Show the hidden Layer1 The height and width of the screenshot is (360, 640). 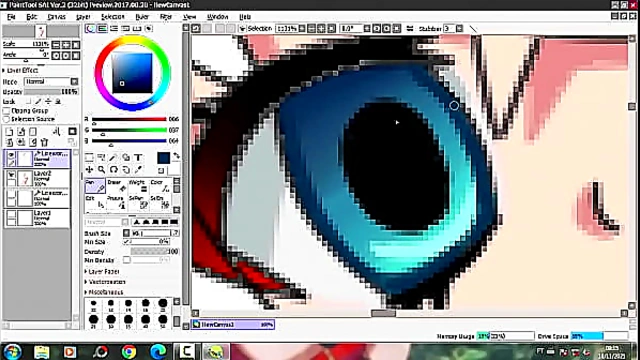point(11,214)
